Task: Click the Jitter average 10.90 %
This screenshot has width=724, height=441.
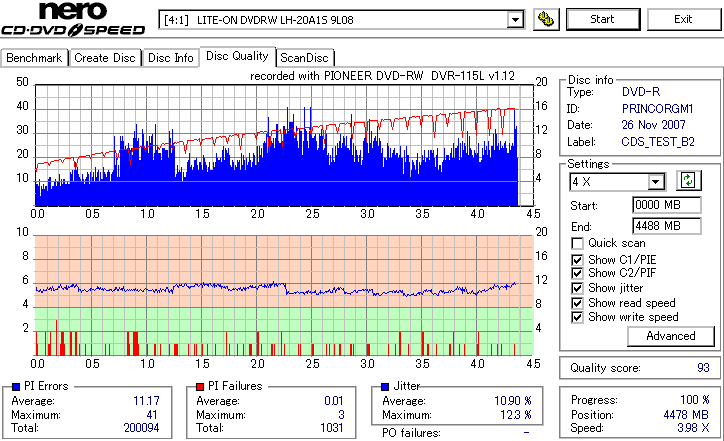Action: point(513,401)
